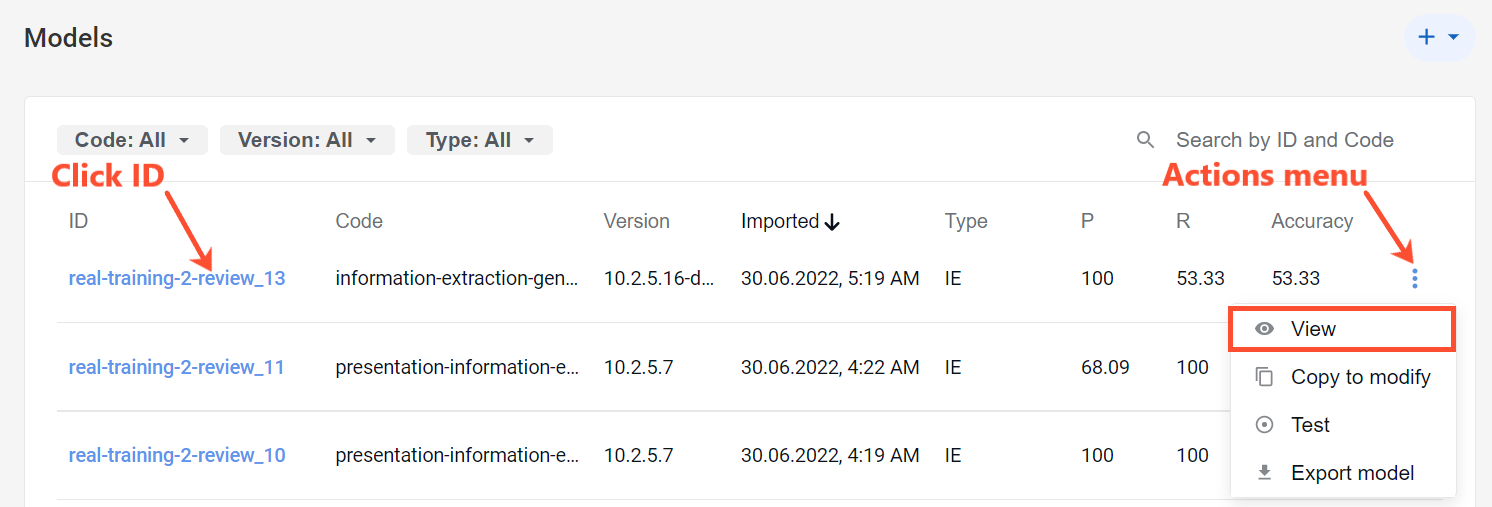
Task: Select the code cell of the review_10 row
Action: (457, 455)
